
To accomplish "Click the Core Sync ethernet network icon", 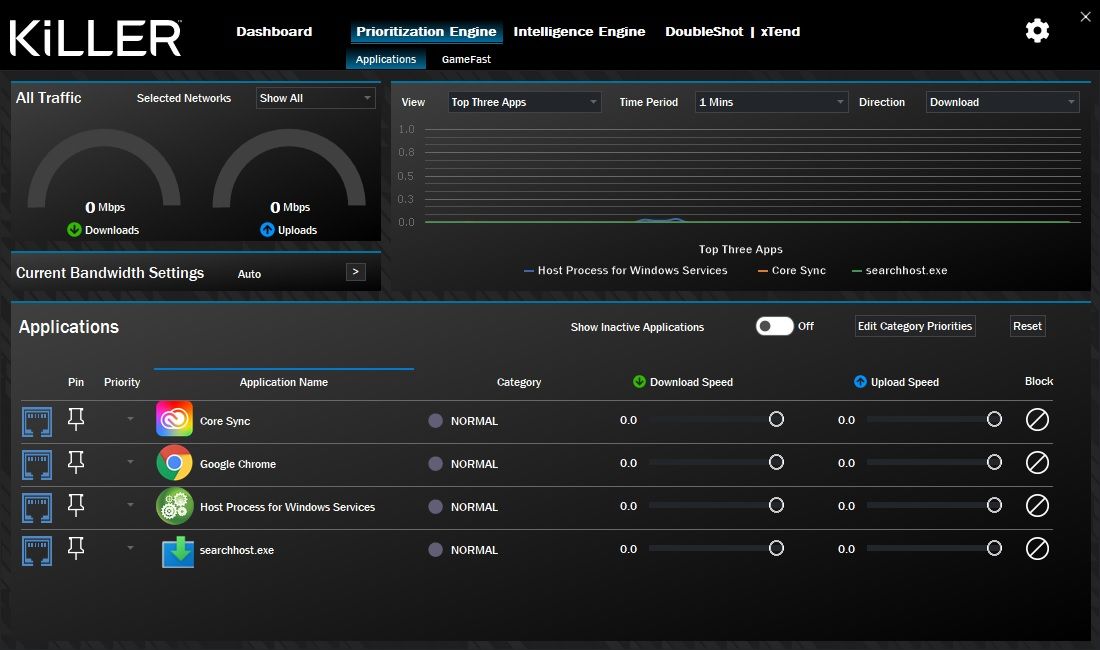I will (36, 421).
